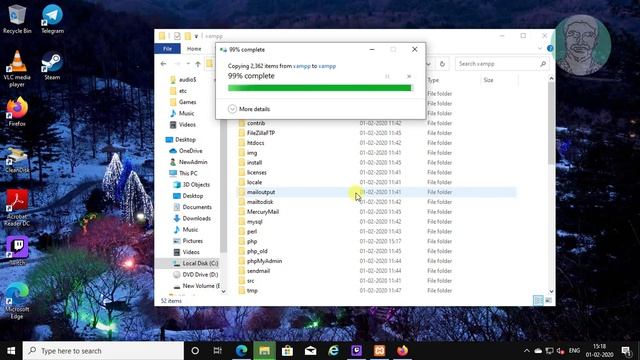Image resolution: width=640 pixels, height=360 pixels.
Task: Click the ENG language indicator
Action: 574,351
